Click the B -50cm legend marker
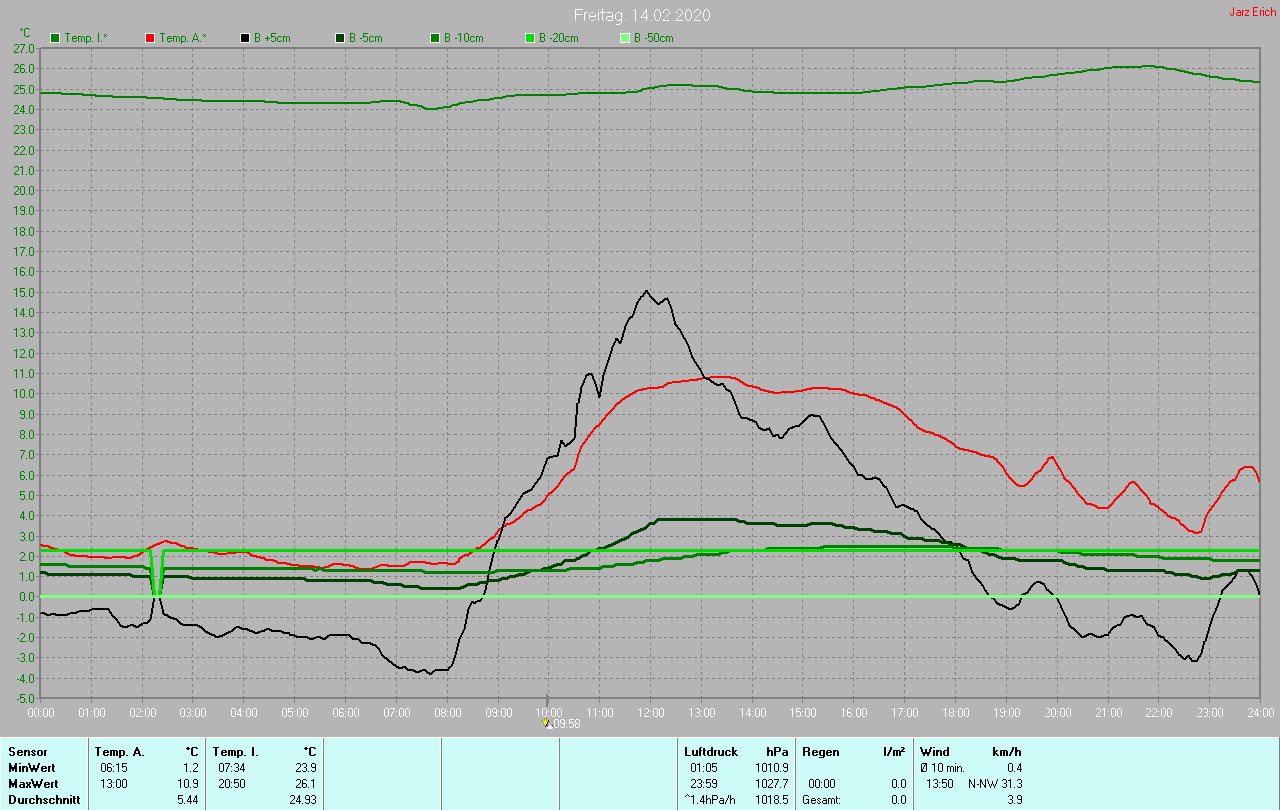This screenshot has height=810, width=1280. [625, 38]
